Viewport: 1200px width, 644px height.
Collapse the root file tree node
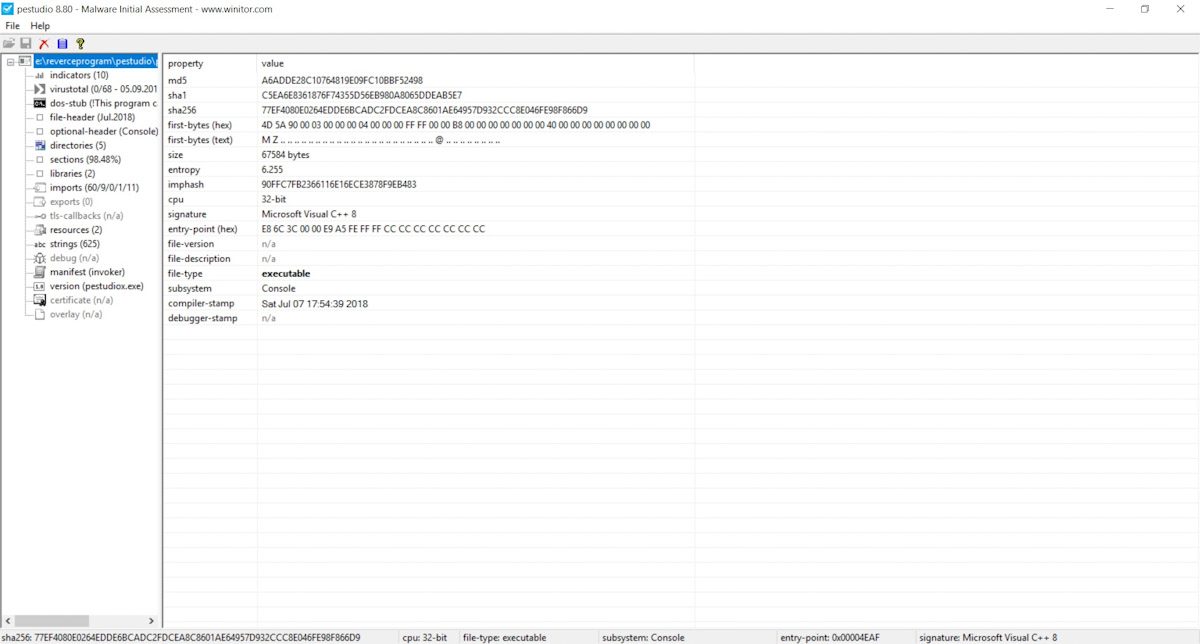[10, 62]
